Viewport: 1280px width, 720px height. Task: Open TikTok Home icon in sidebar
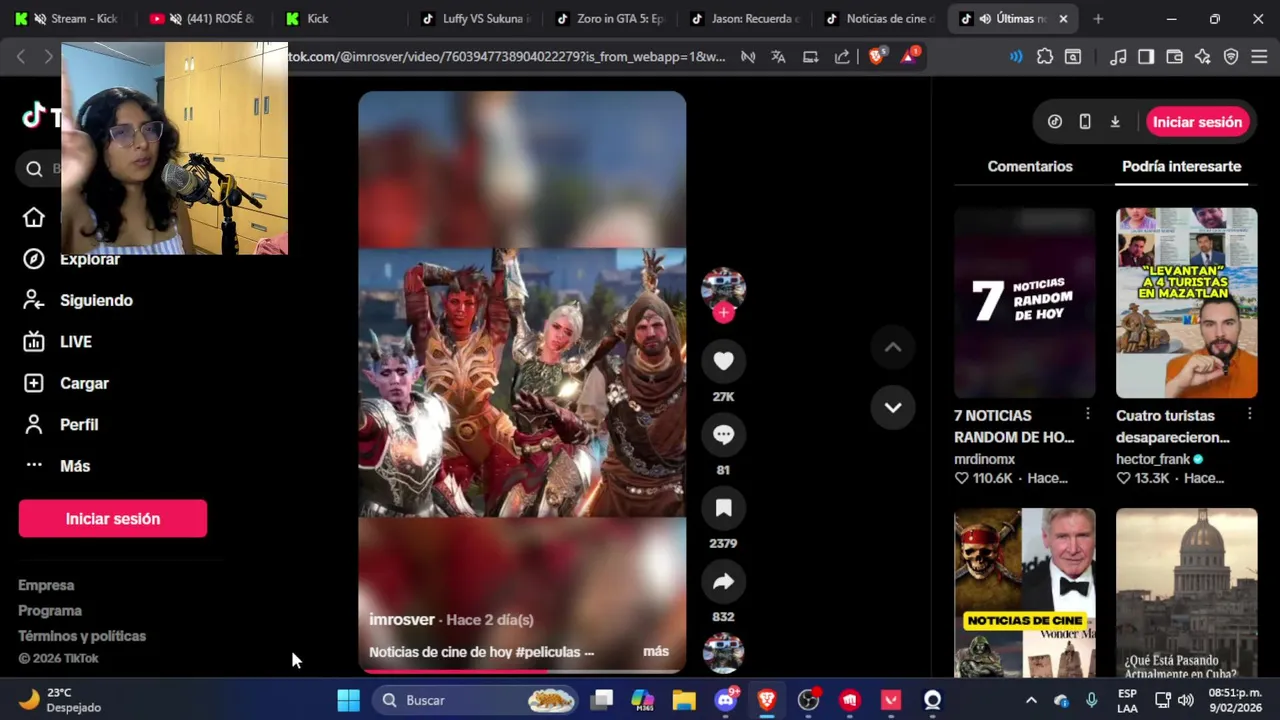(x=34, y=217)
